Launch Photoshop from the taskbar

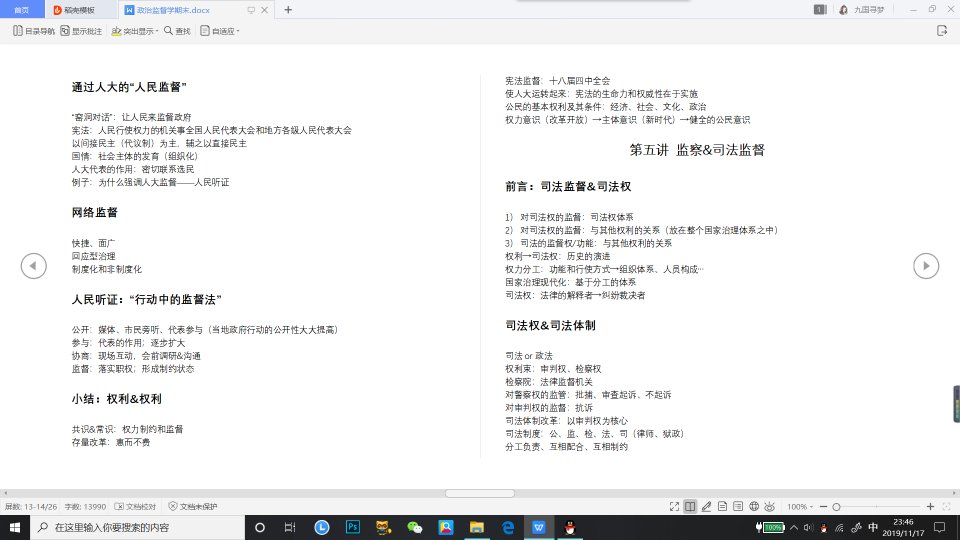point(353,527)
